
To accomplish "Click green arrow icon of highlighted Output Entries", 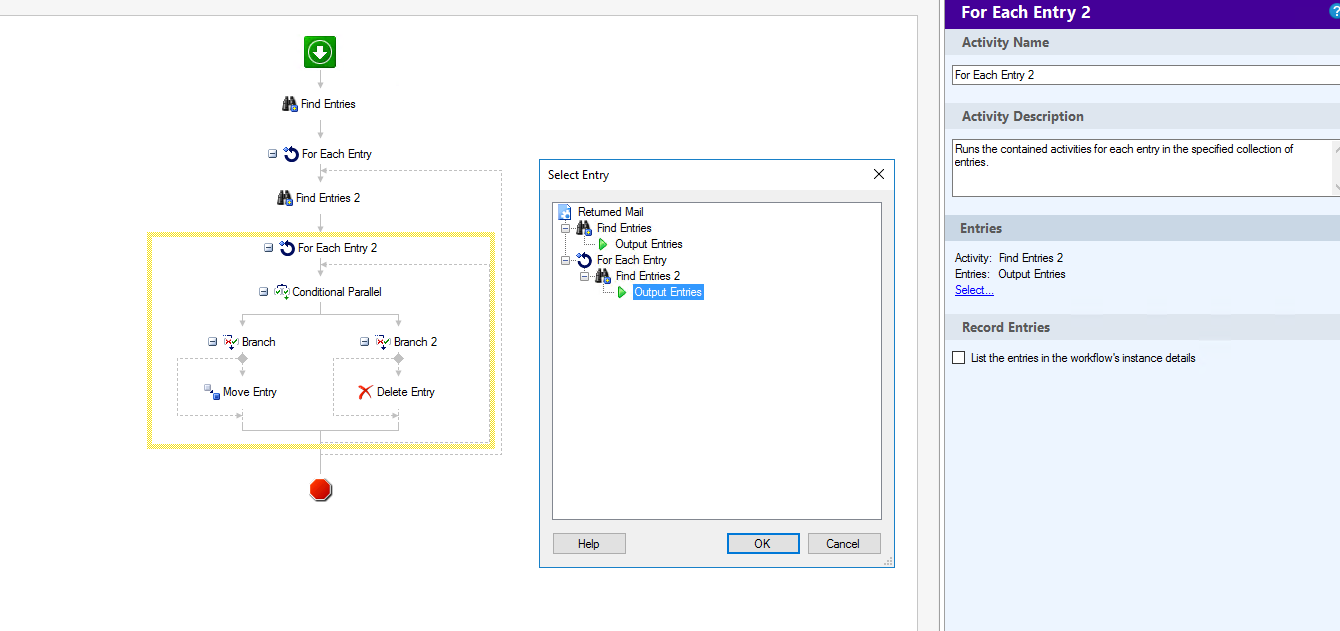I will [x=622, y=292].
